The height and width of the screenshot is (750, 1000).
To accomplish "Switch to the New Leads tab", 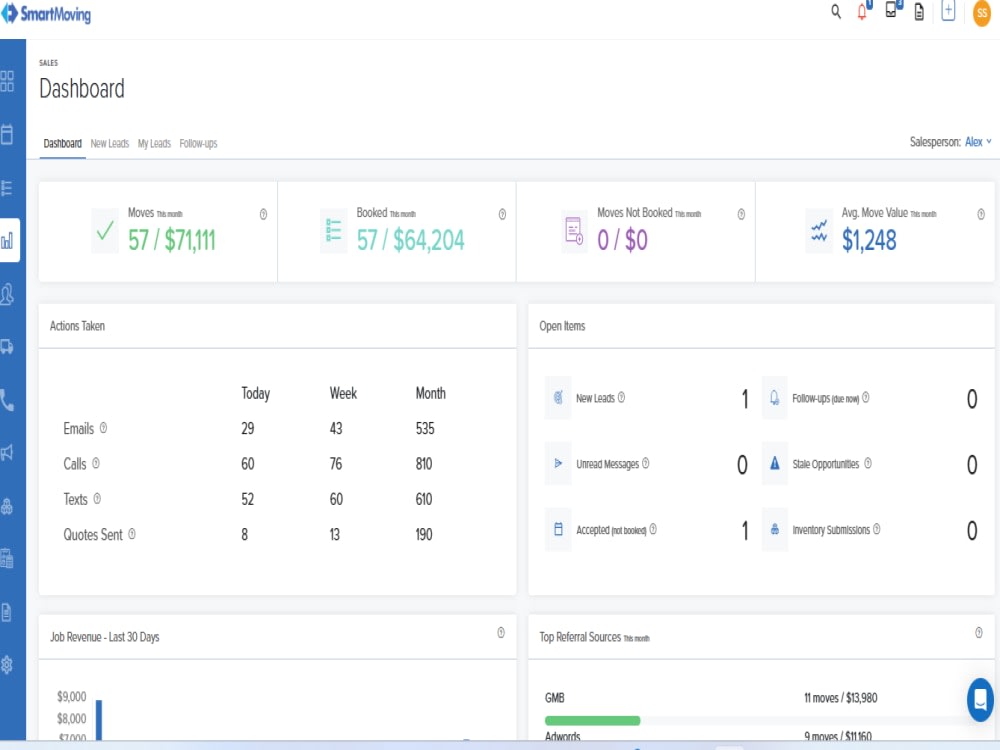I will pos(110,143).
